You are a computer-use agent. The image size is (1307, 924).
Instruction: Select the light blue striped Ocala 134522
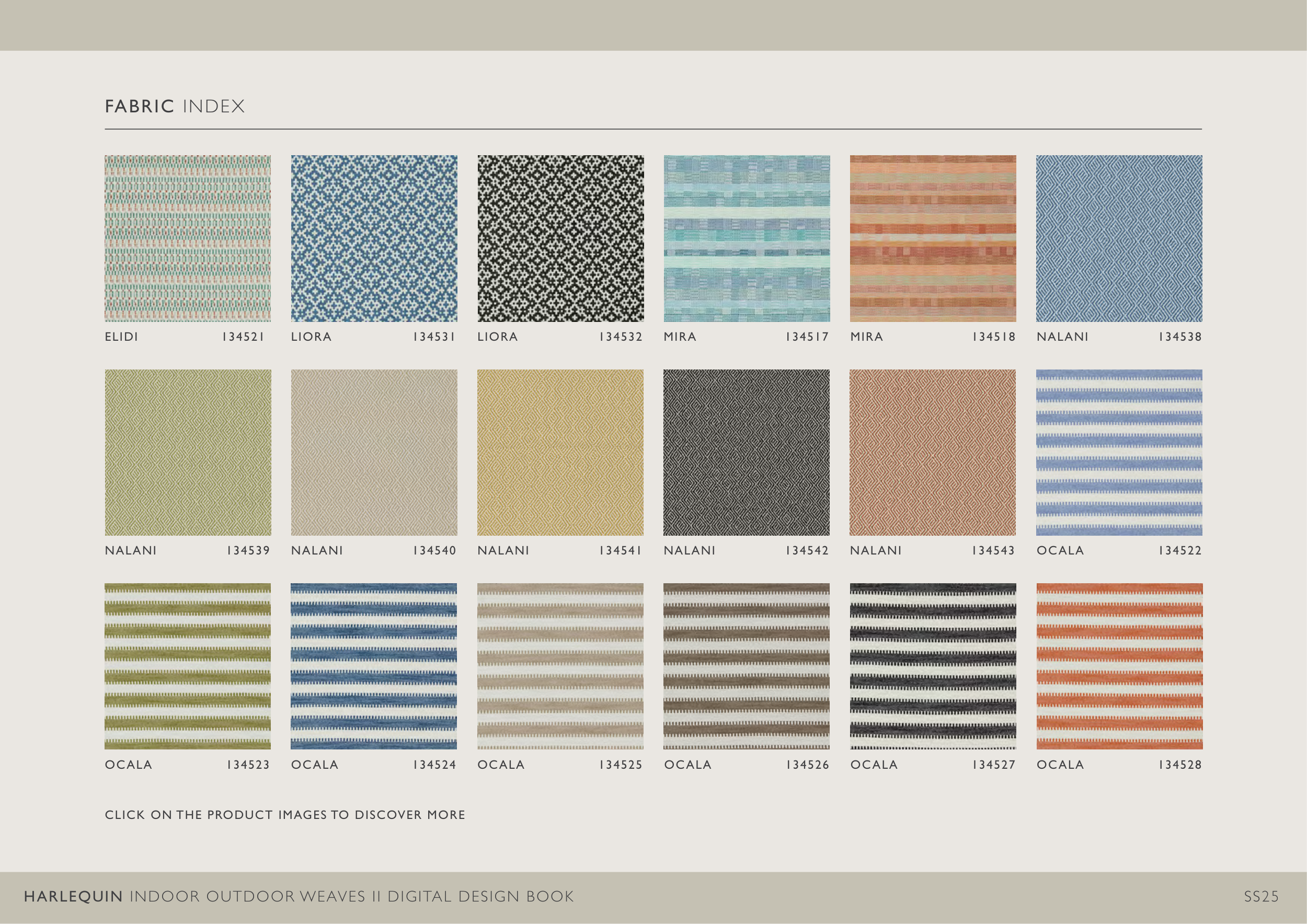(x=1119, y=452)
